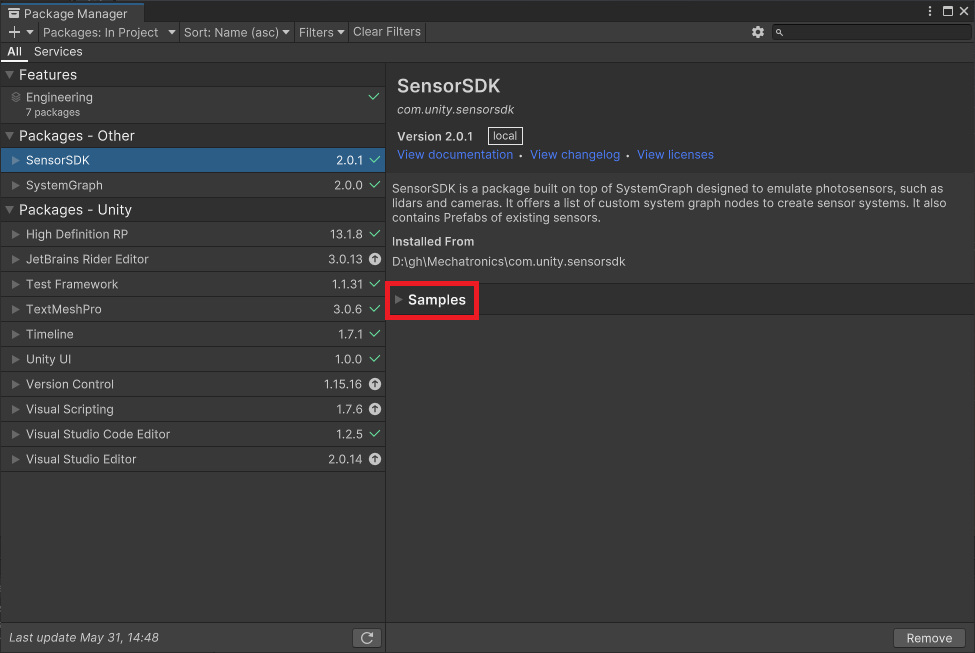Collapse the Features section

click(x=9, y=75)
